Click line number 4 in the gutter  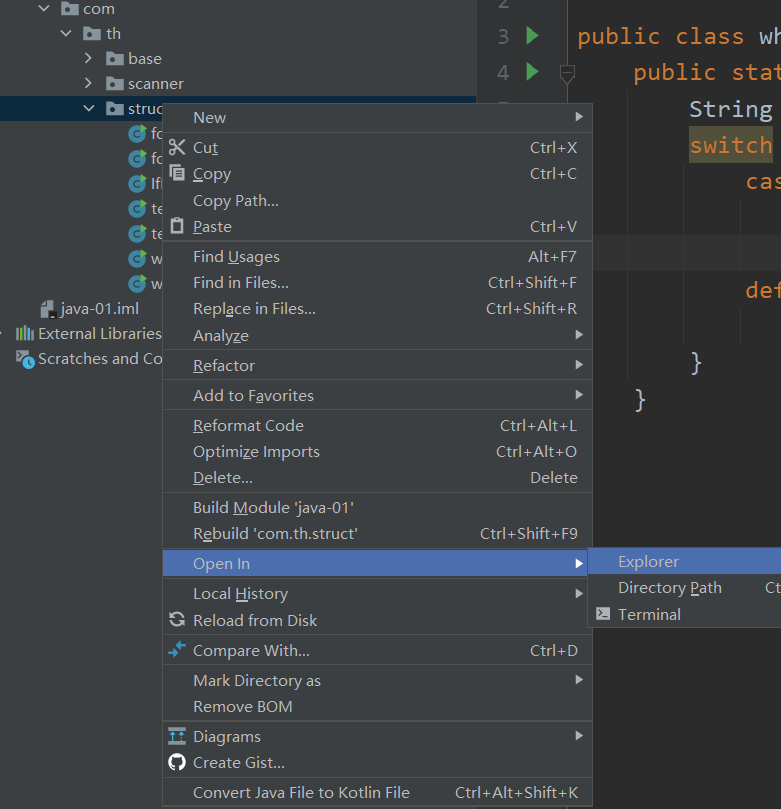point(503,72)
